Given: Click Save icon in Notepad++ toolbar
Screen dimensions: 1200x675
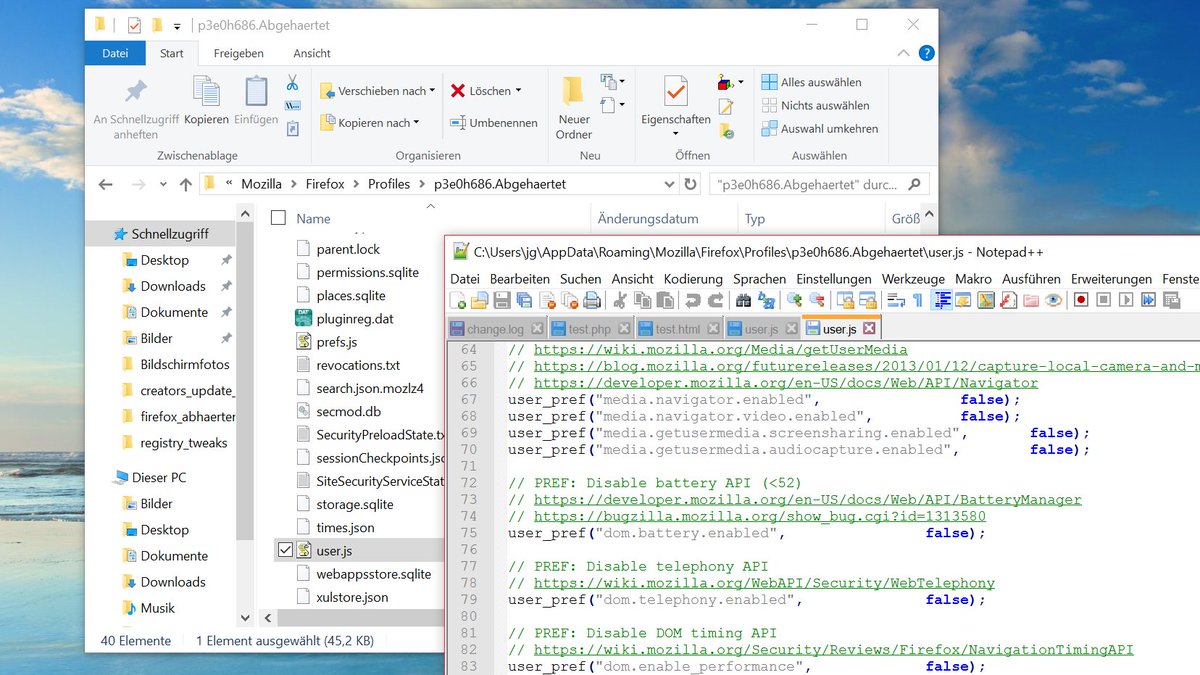Looking at the screenshot, I should pyautogui.click(x=502, y=300).
